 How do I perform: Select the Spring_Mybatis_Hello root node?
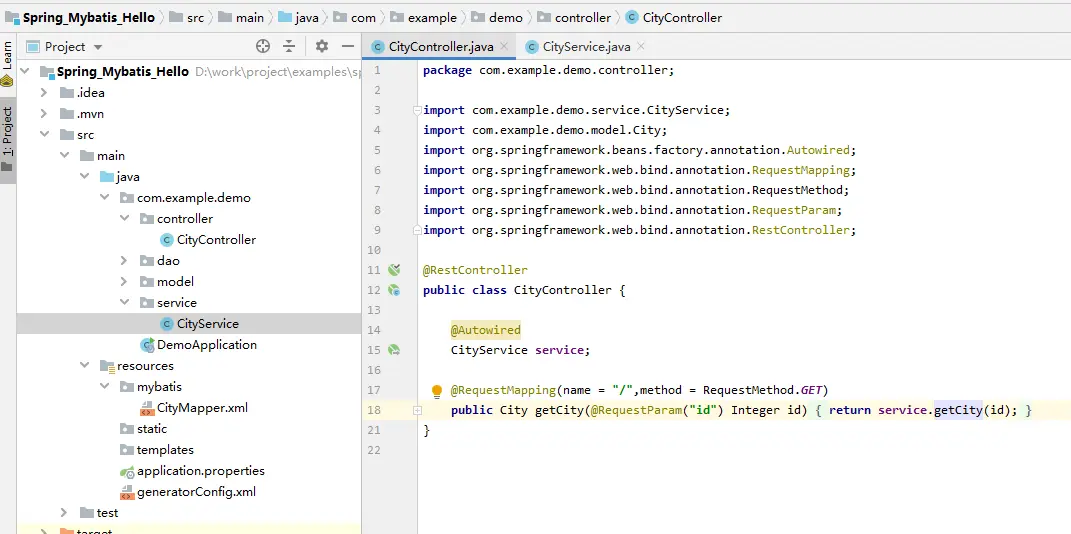pyautogui.click(x=123, y=72)
